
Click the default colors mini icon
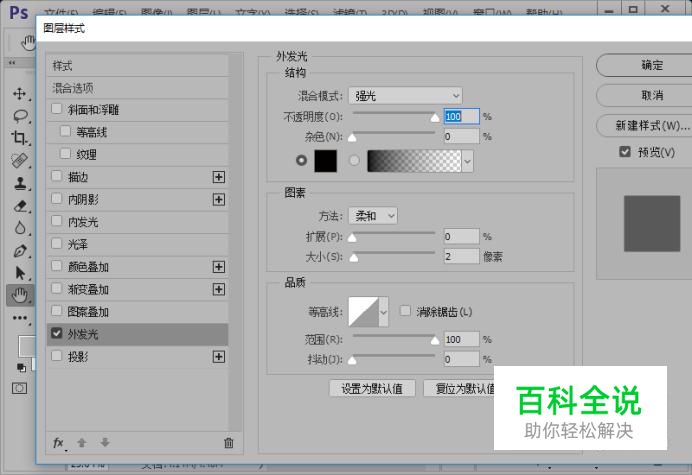point(21,367)
